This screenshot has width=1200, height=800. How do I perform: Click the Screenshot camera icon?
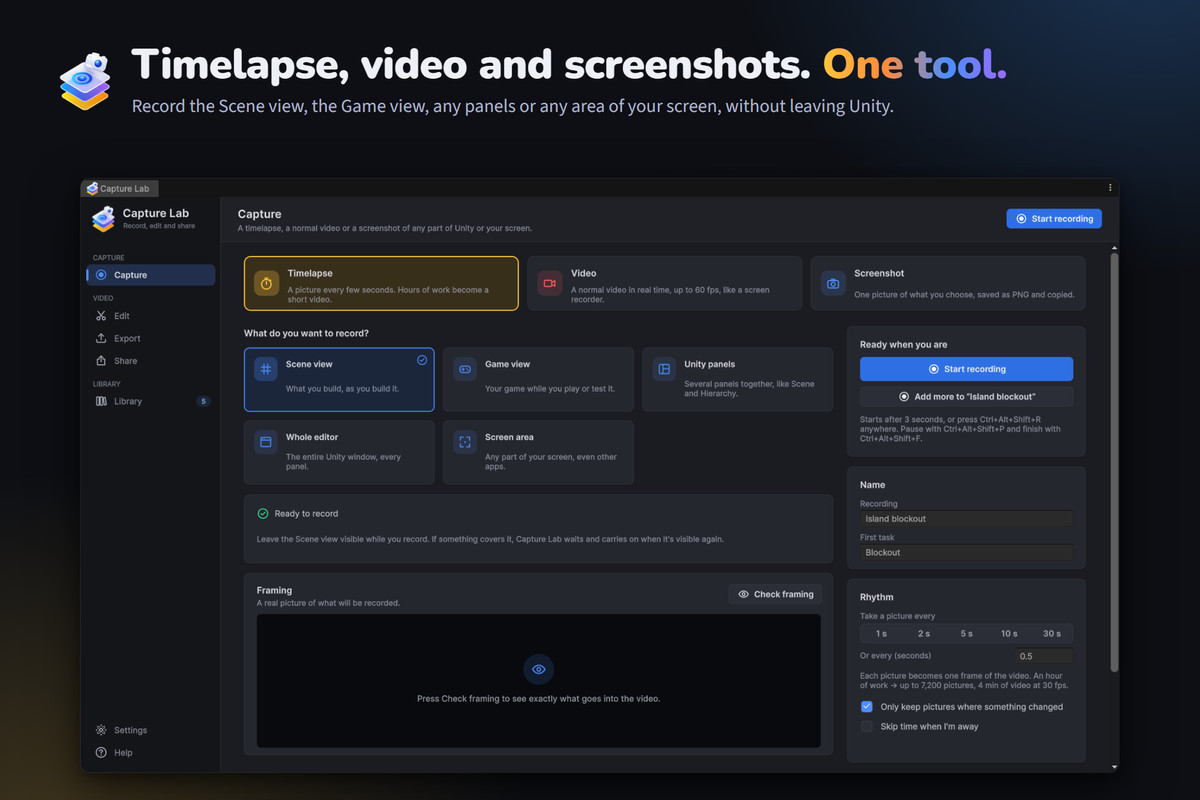(833, 284)
